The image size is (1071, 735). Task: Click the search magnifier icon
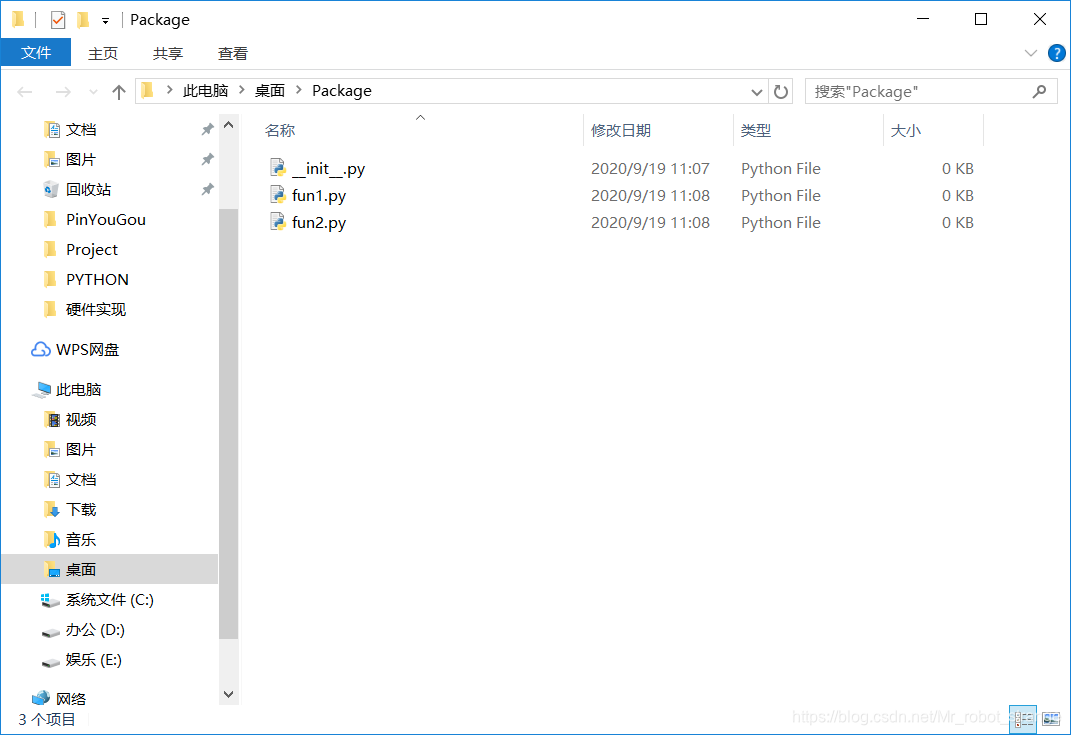1040,92
